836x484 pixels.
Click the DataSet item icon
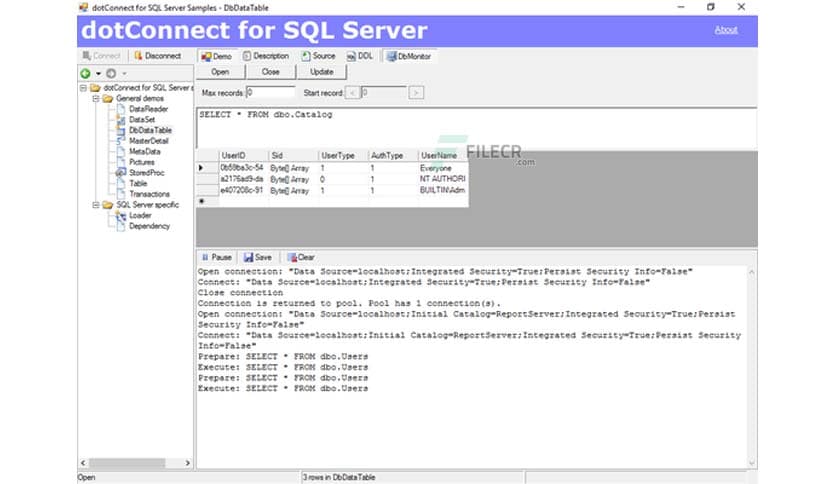(121, 119)
